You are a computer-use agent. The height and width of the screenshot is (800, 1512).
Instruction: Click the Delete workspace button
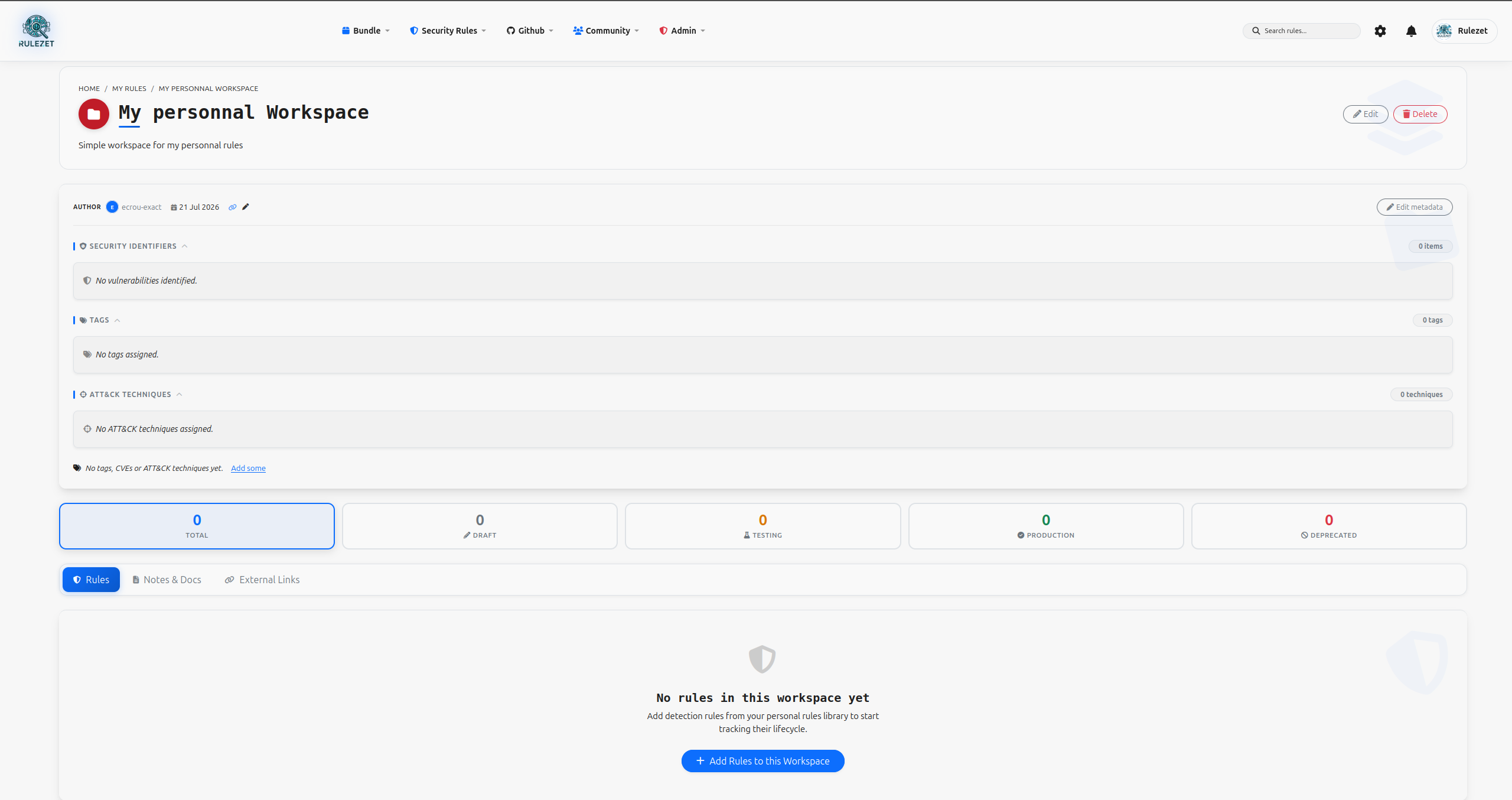1420,114
